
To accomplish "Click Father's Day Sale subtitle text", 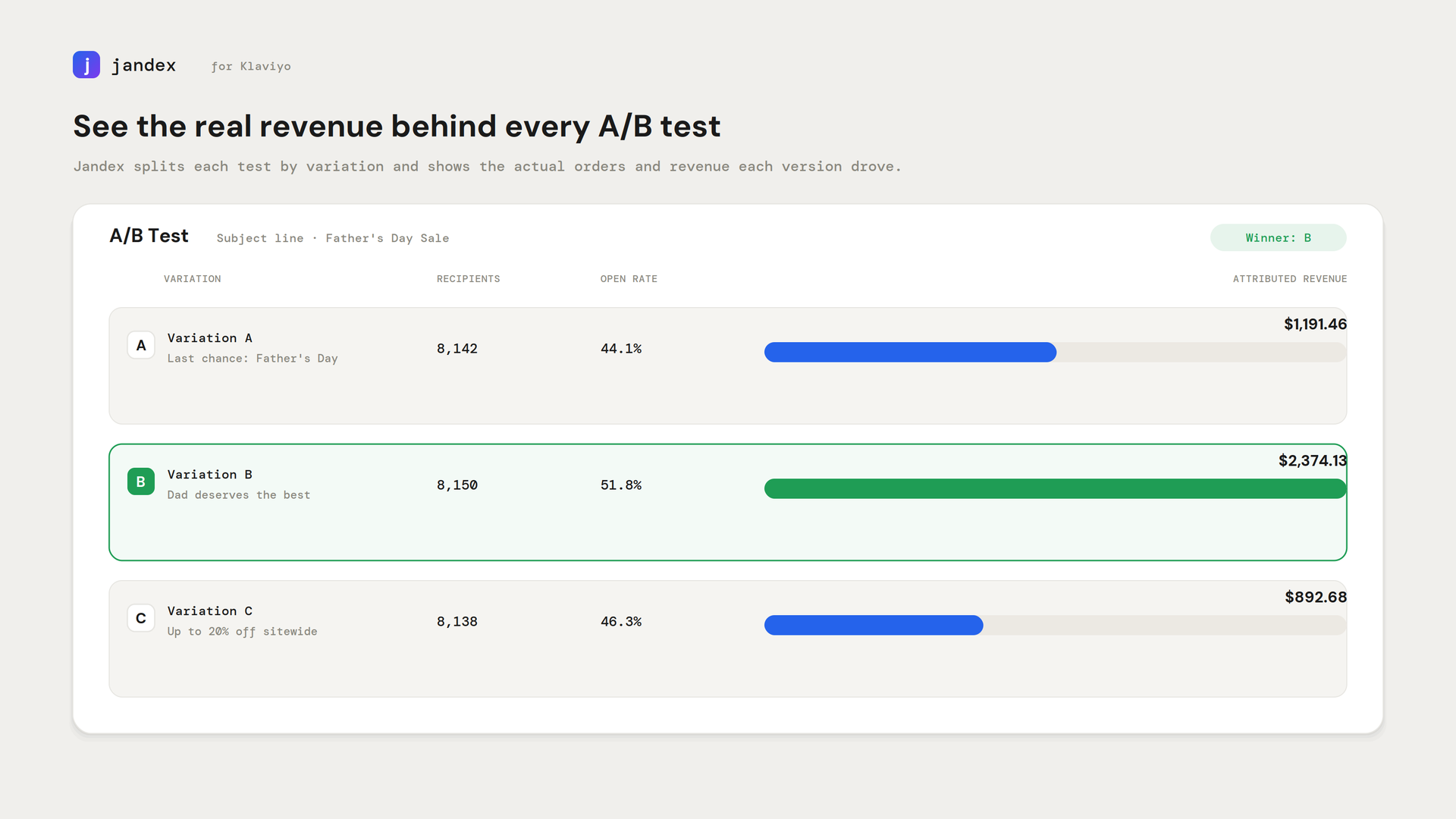I will point(388,238).
